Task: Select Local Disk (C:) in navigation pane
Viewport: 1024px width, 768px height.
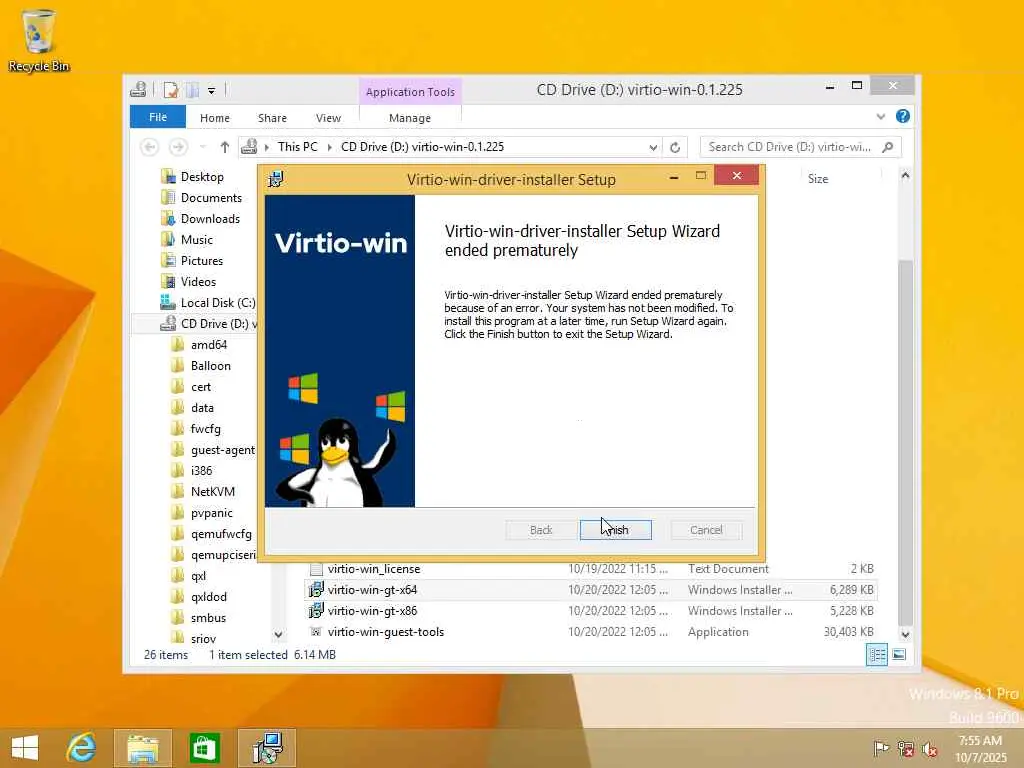Action: (x=217, y=302)
